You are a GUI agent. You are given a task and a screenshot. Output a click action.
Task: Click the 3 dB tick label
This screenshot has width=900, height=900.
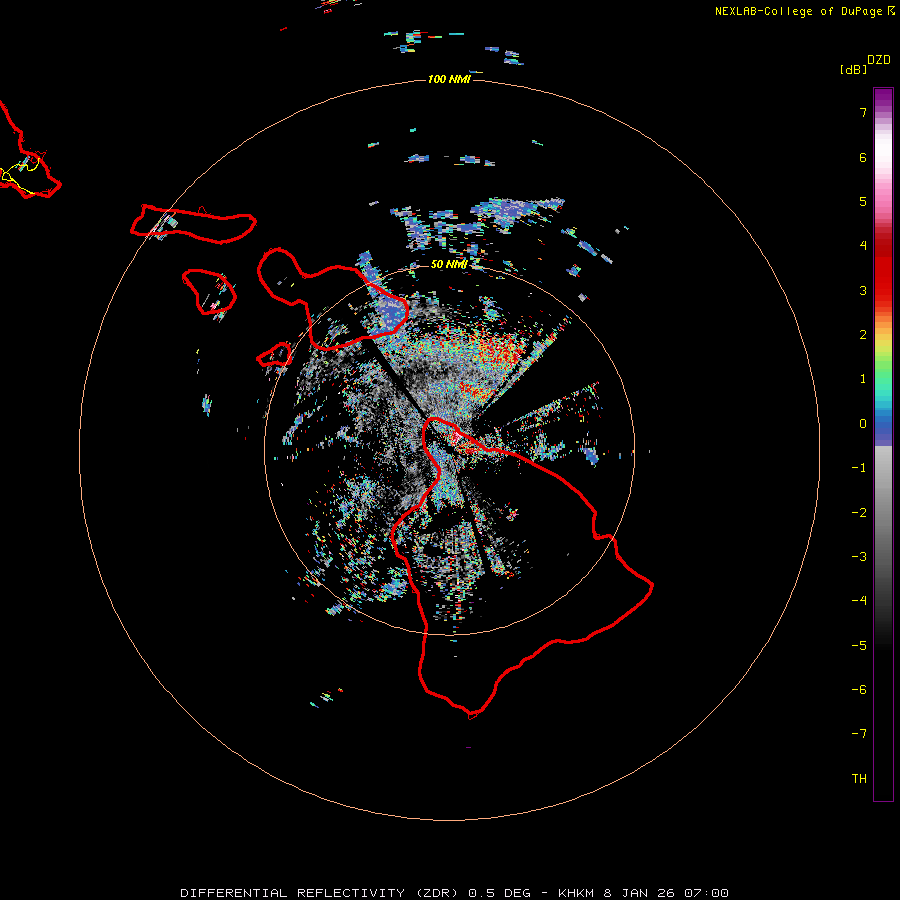pyautogui.click(x=863, y=290)
